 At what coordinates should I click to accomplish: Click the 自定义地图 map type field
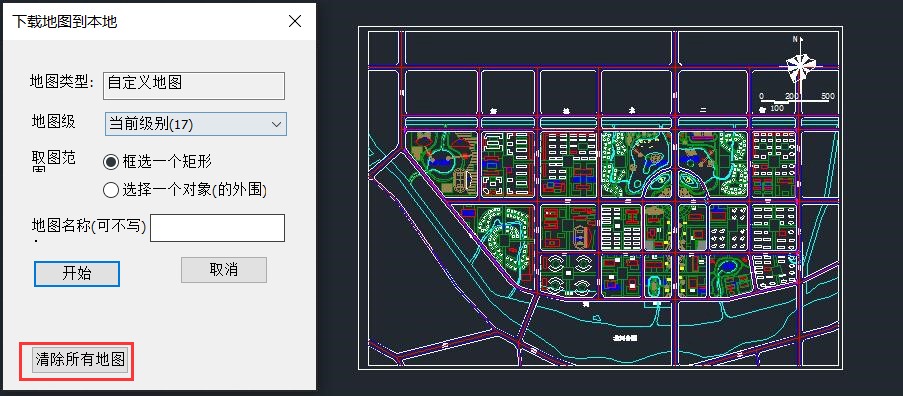pyautogui.click(x=194, y=85)
